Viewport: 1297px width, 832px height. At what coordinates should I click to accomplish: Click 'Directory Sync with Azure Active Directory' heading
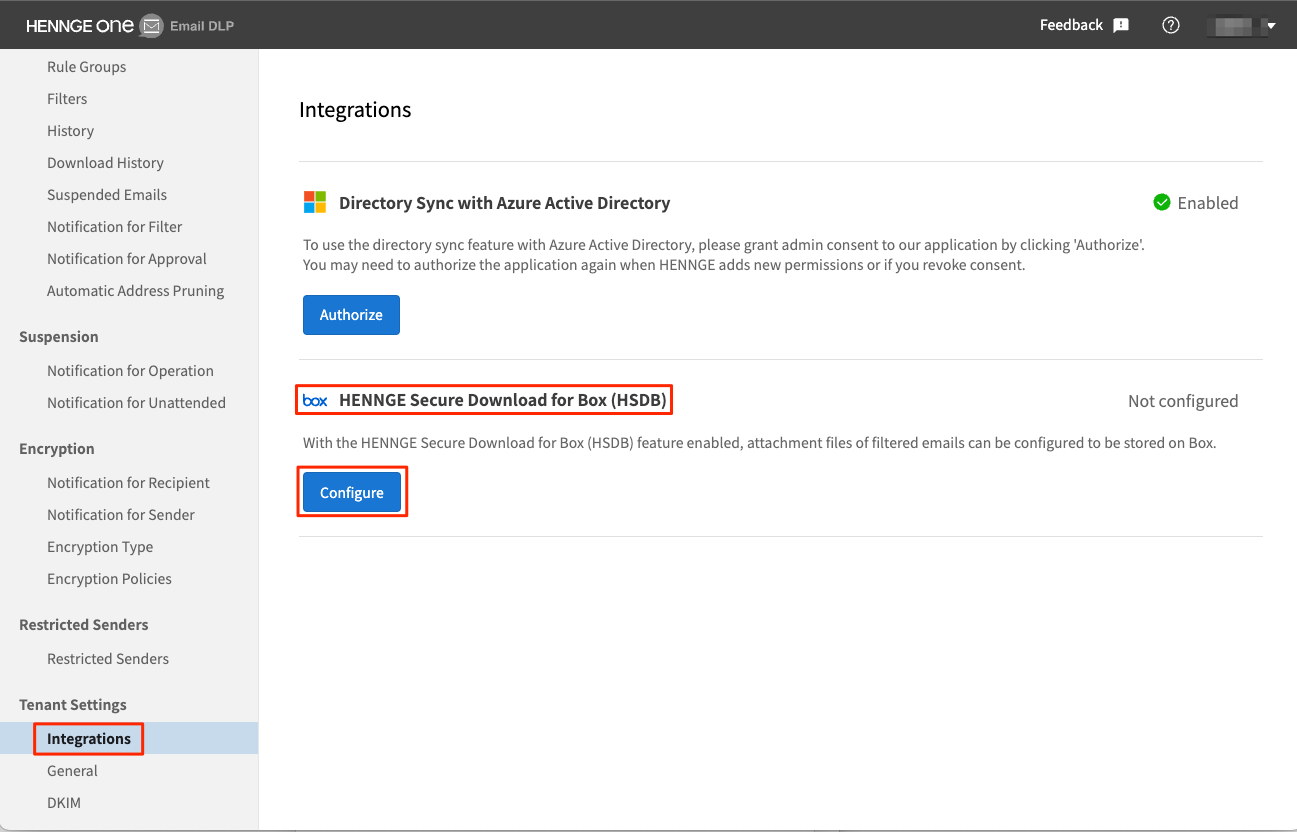(x=505, y=203)
